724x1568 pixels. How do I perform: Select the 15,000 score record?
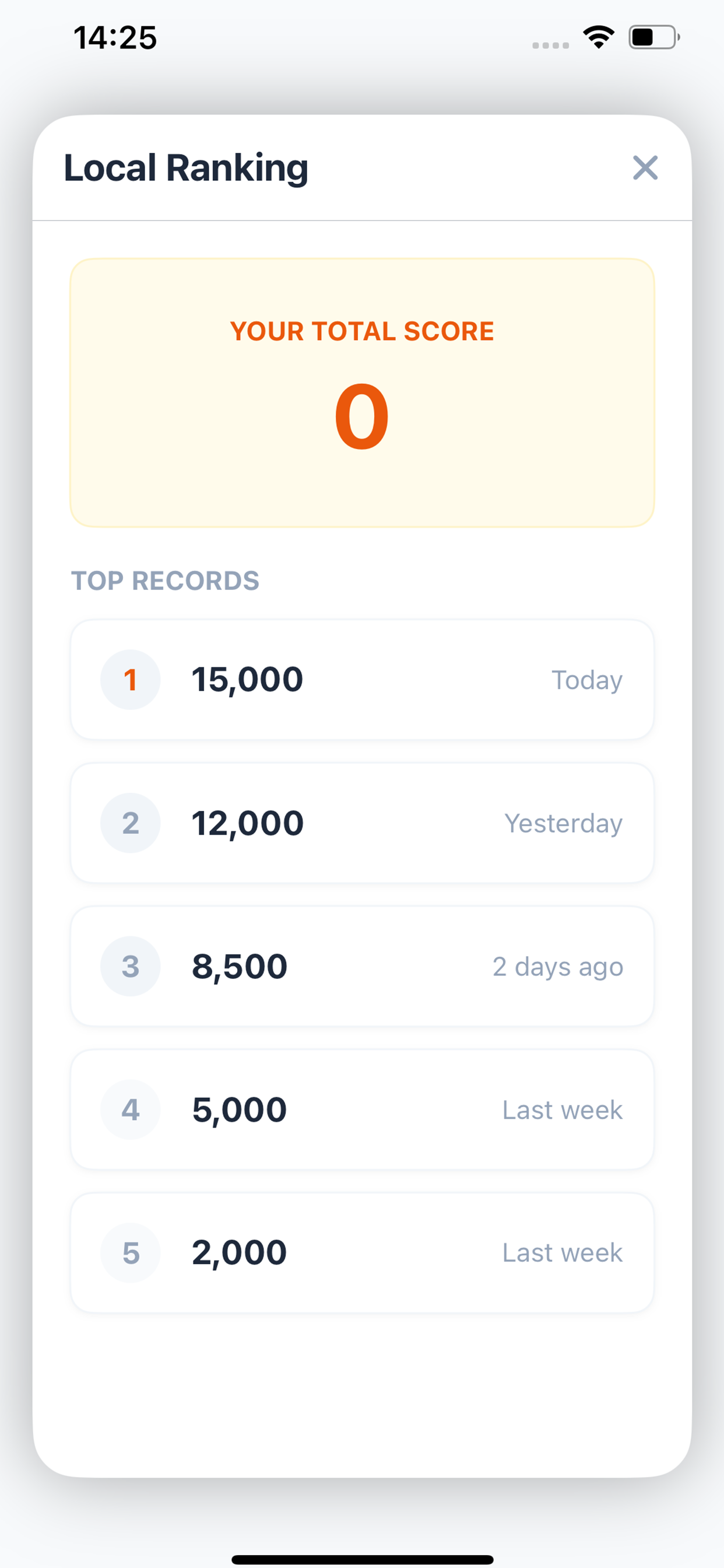[x=362, y=680]
